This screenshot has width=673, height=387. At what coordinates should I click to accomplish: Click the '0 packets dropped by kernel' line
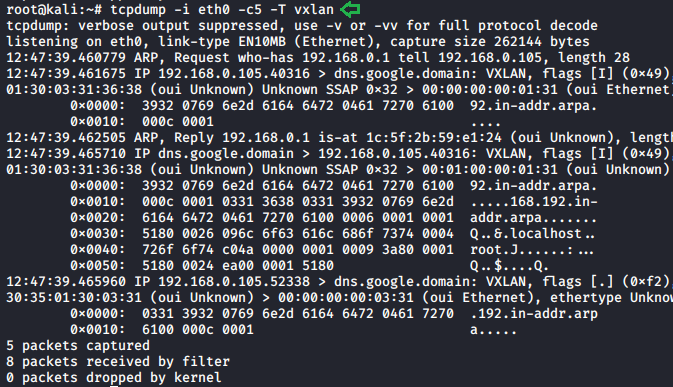(114, 377)
